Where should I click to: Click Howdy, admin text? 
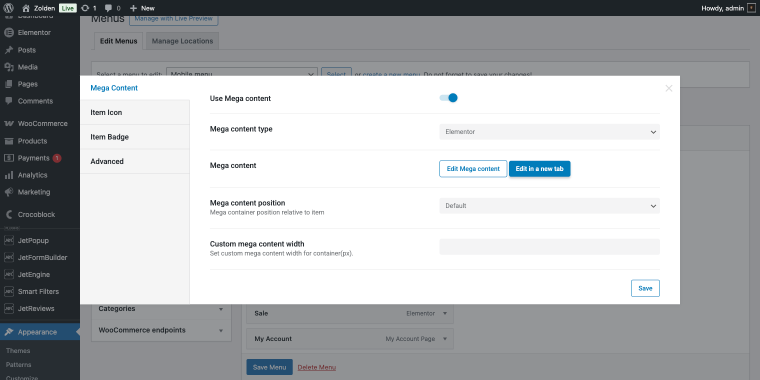(722, 8)
